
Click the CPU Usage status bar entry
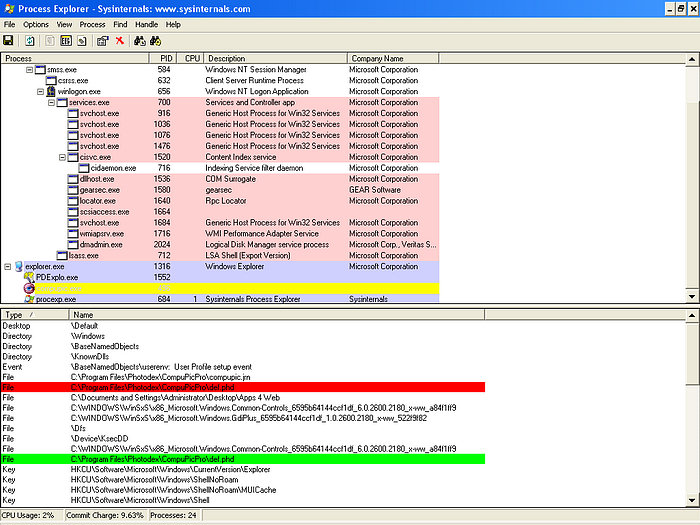click(x=31, y=515)
